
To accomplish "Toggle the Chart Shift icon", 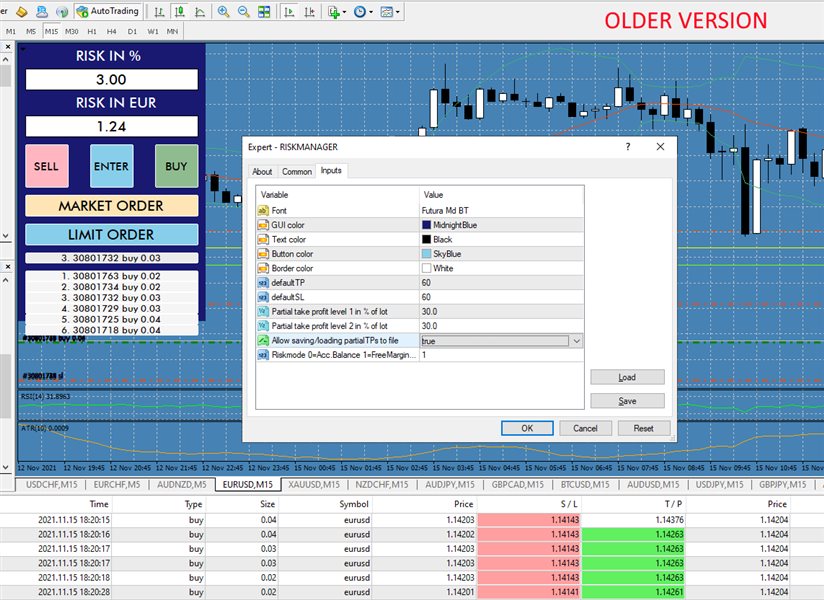I will point(309,12).
